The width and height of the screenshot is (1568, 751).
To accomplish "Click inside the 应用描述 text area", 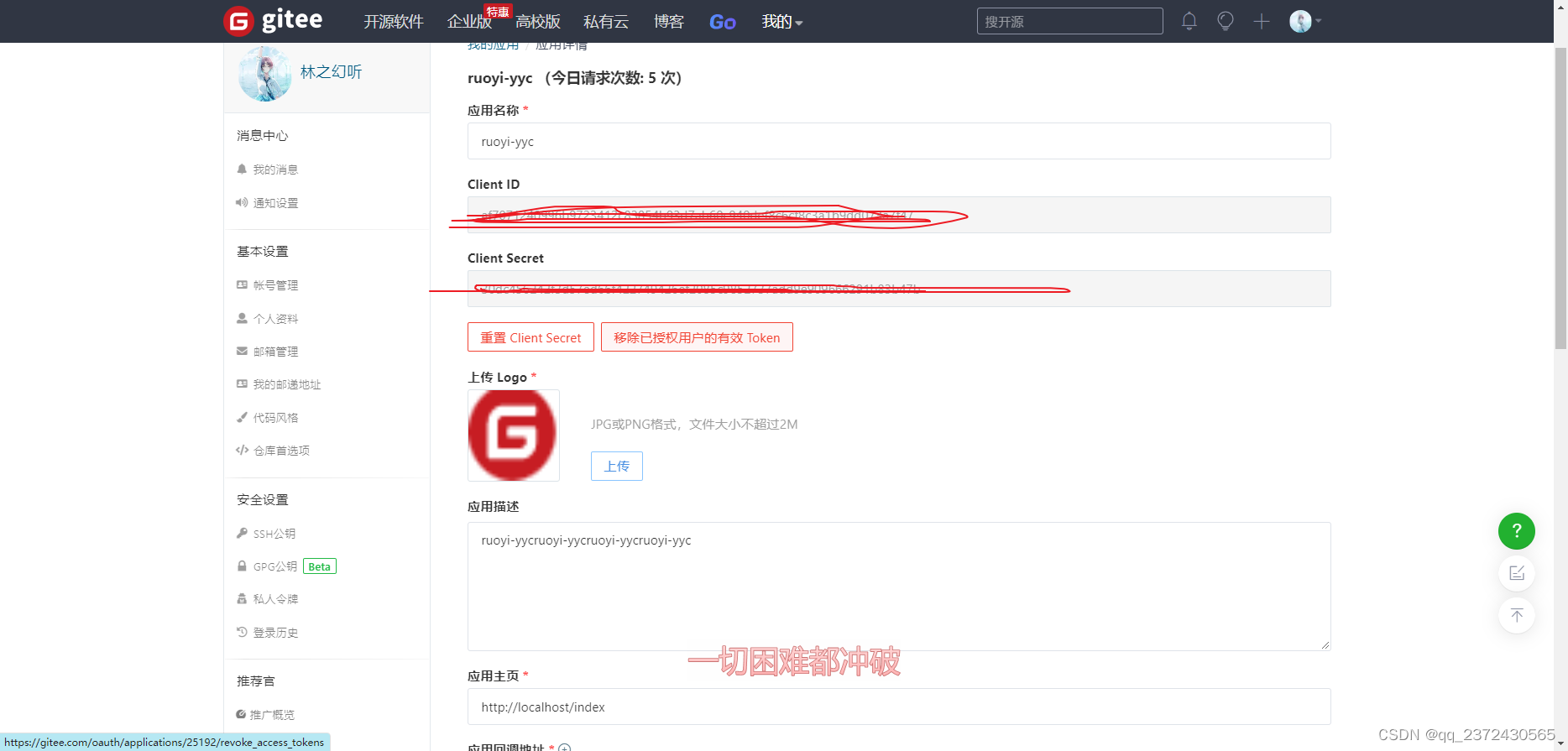I will 899,587.
